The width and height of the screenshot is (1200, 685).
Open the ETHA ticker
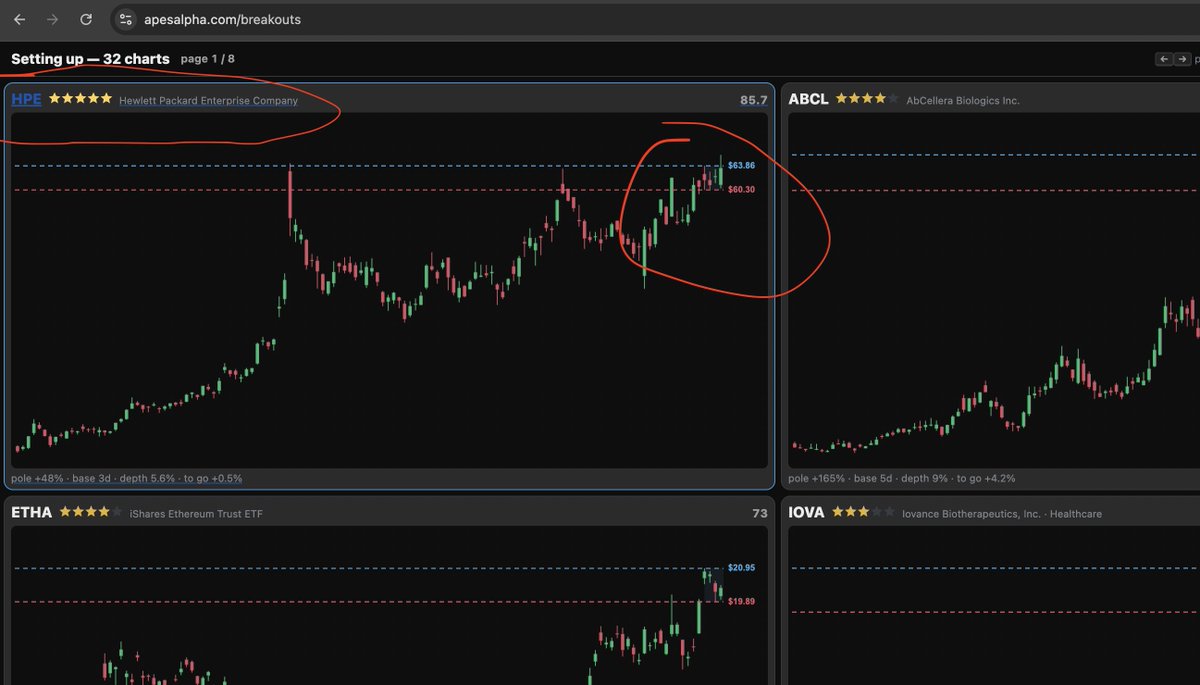(x=32, y=512)
